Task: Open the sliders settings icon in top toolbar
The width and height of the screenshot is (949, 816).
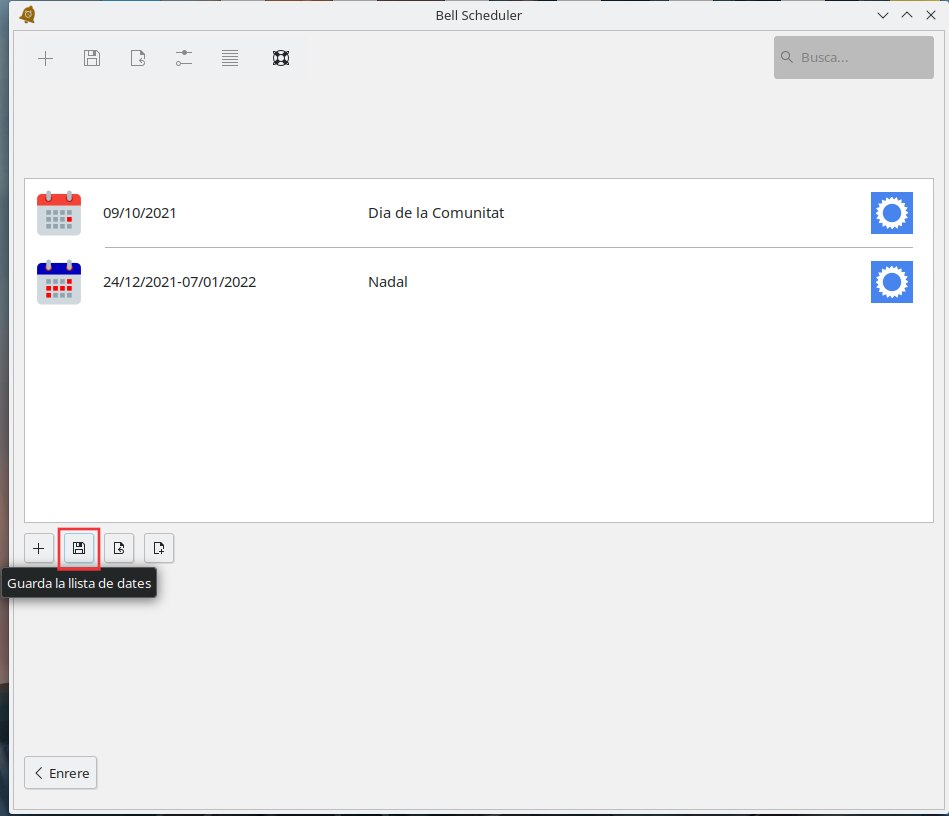Action: [184, 58]
